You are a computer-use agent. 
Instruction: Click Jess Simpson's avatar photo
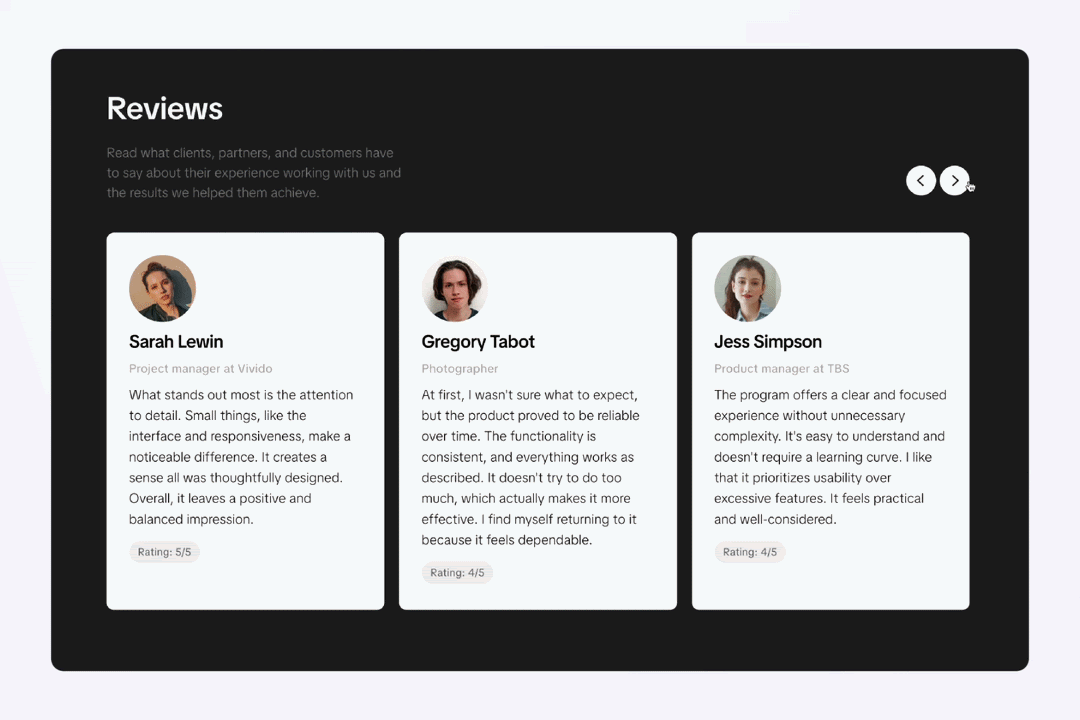point(747,289)
